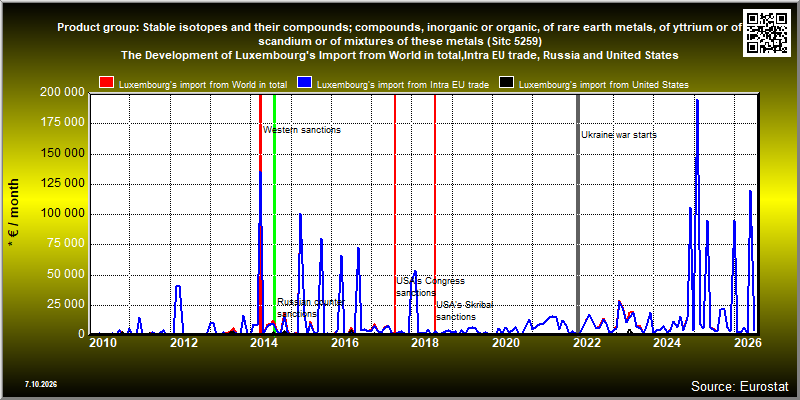Click the y-axis value 150 000

click(62, 154)
